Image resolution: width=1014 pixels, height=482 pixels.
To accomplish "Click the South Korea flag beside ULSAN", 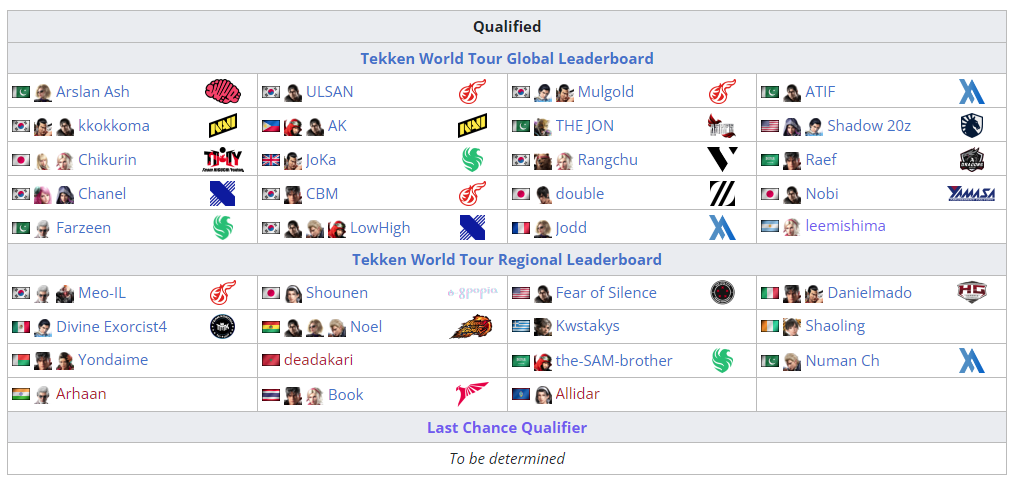I will (271, 92).
